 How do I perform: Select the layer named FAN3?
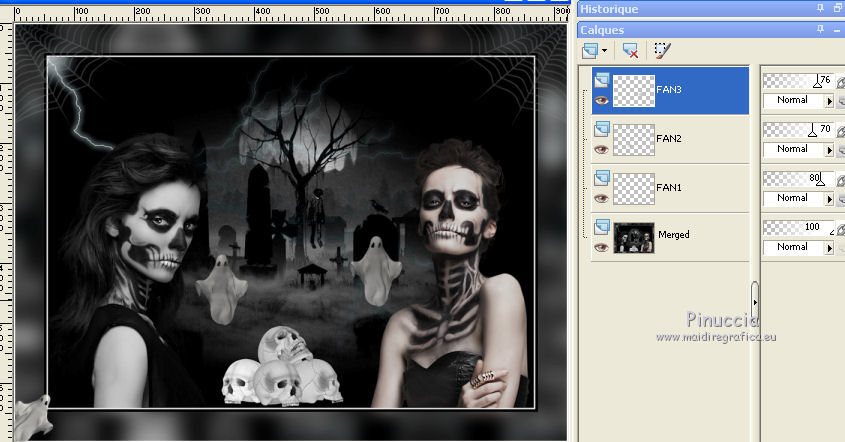669,89
